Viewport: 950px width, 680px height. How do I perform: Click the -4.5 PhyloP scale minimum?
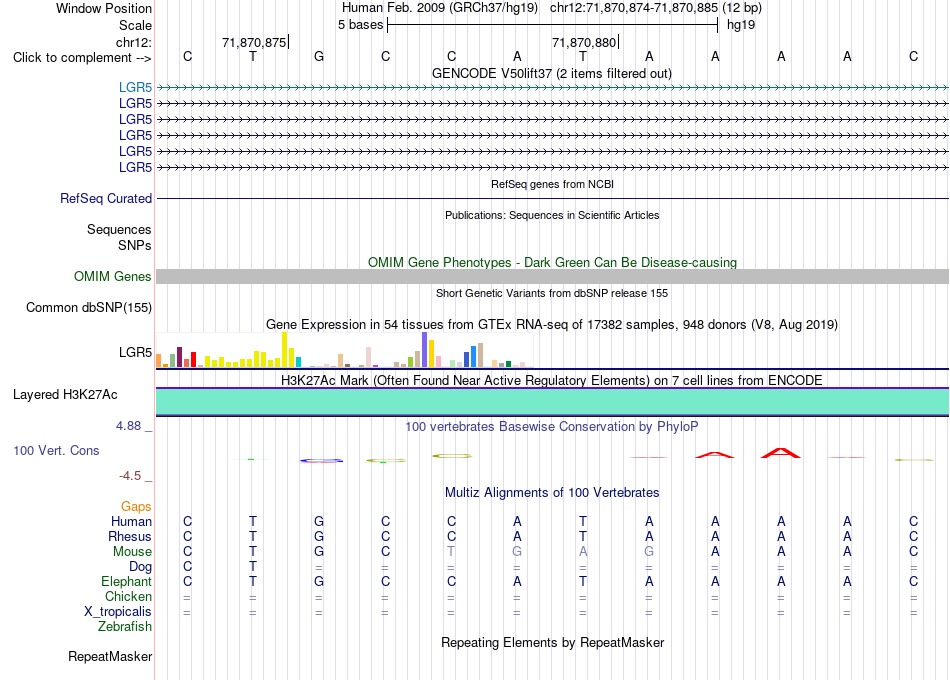coord(130,476)
